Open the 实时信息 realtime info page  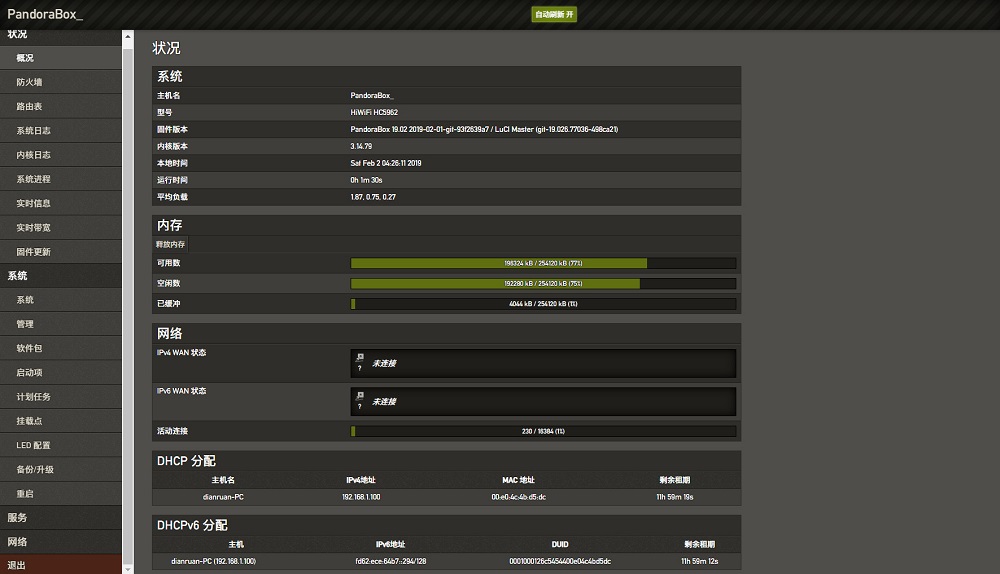(61, 203)
